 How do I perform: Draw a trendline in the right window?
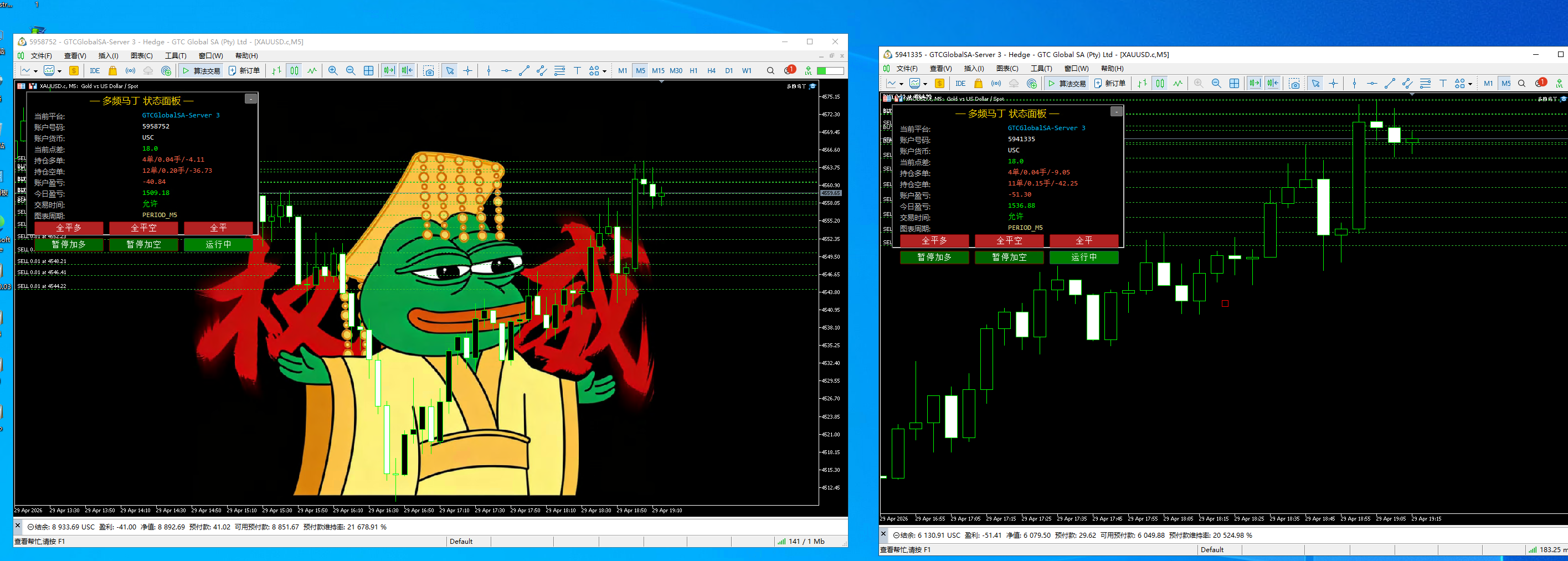[1390, 84]
